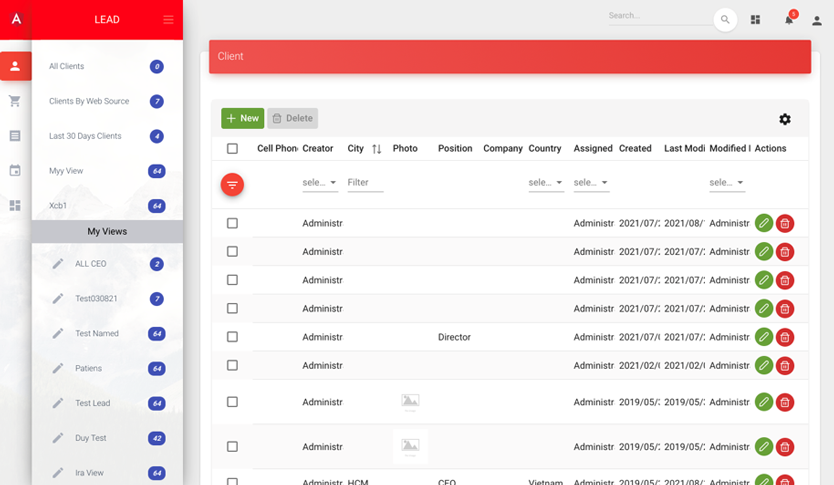Click the green New button
The width and height of the screenshot is (834, 485).
242,118
